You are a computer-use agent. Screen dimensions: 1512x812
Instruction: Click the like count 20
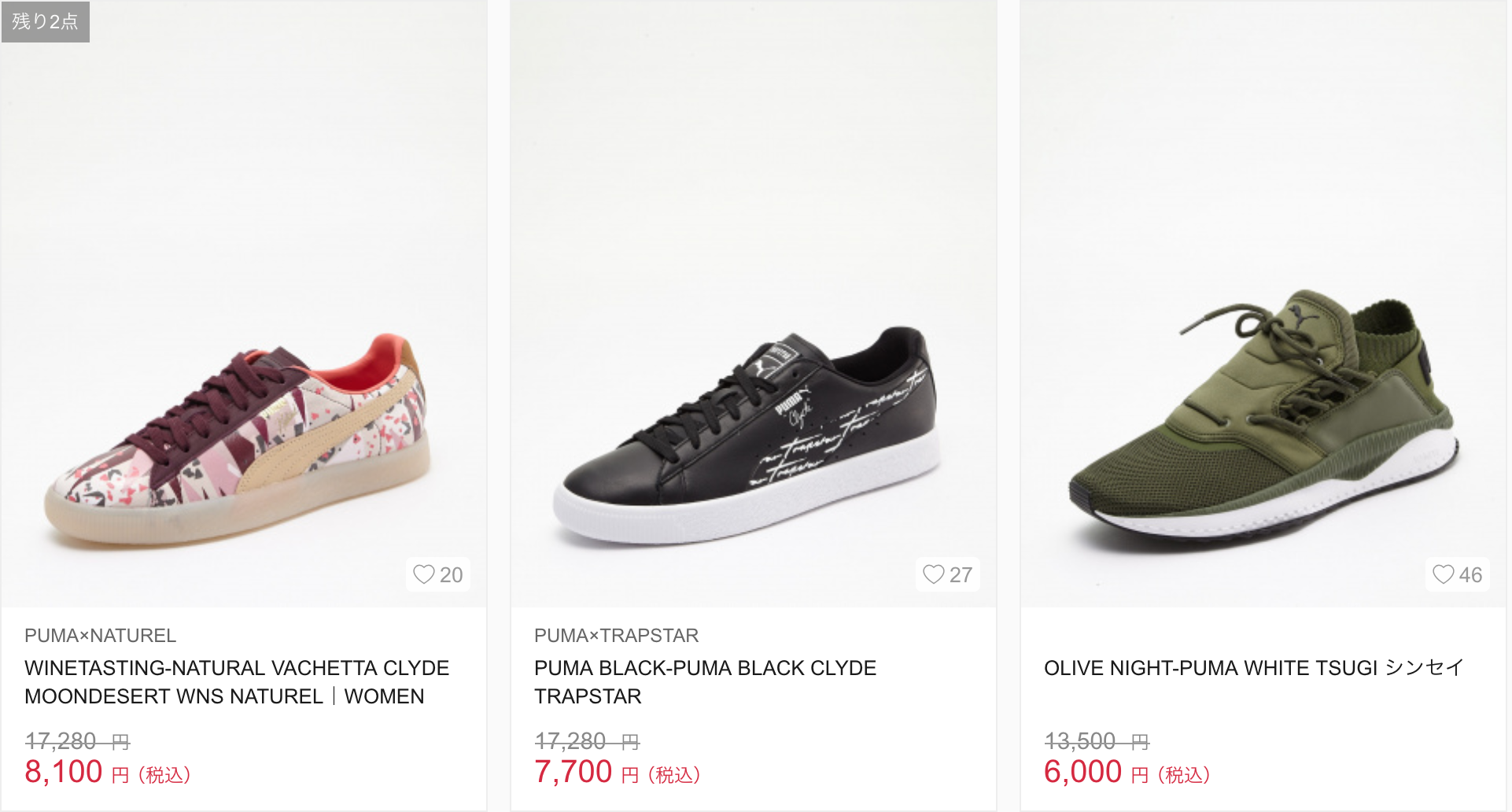pos(452,575)
